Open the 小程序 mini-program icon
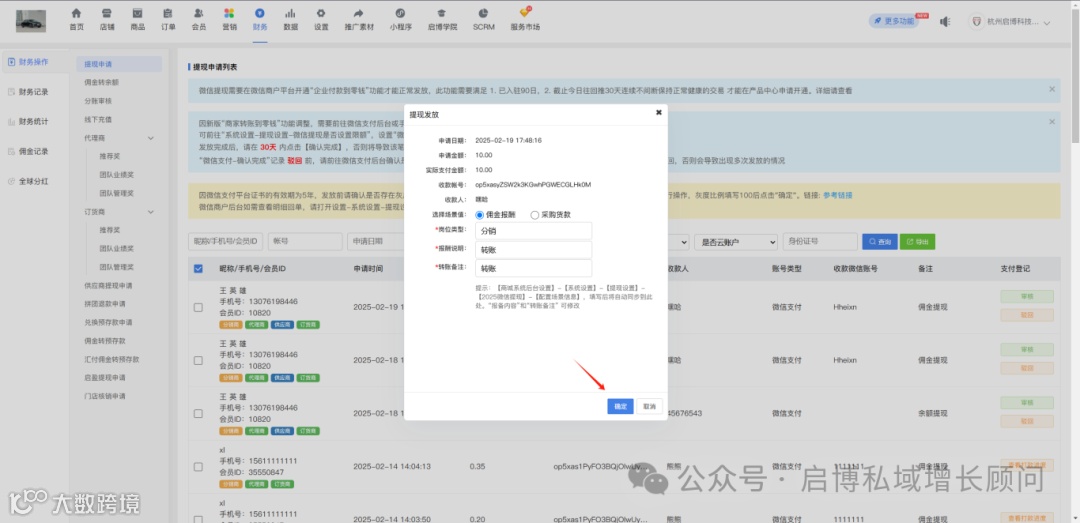This screenshot has width=1080, height=523. tap(400, 13)
